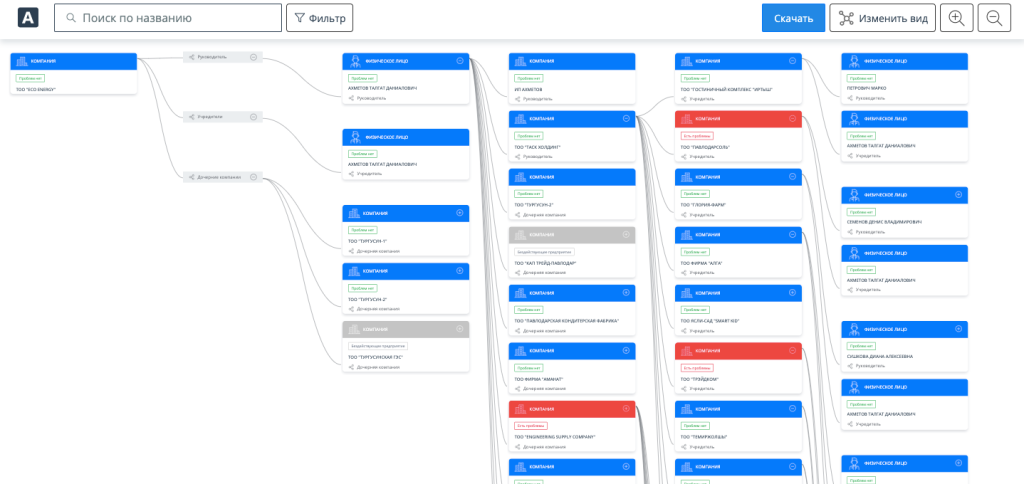Click building icon on ГОСТИНИЧНЫЙ КОМПЛЕКС ИРТЫШ card
This screenshot has width=1024, height=484.
688,61
